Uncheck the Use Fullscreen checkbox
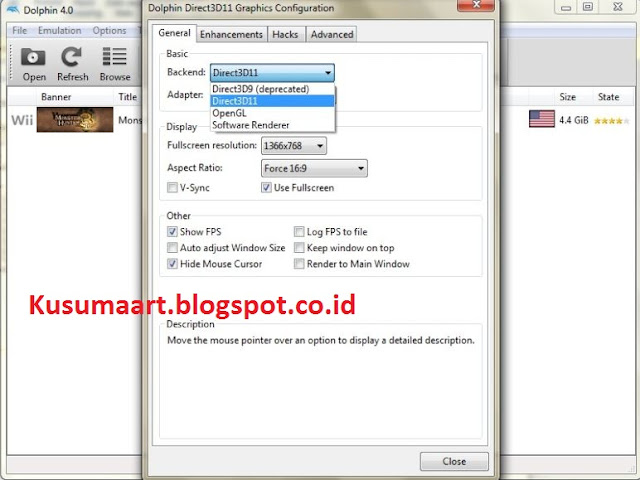 (x=266, y=188)
